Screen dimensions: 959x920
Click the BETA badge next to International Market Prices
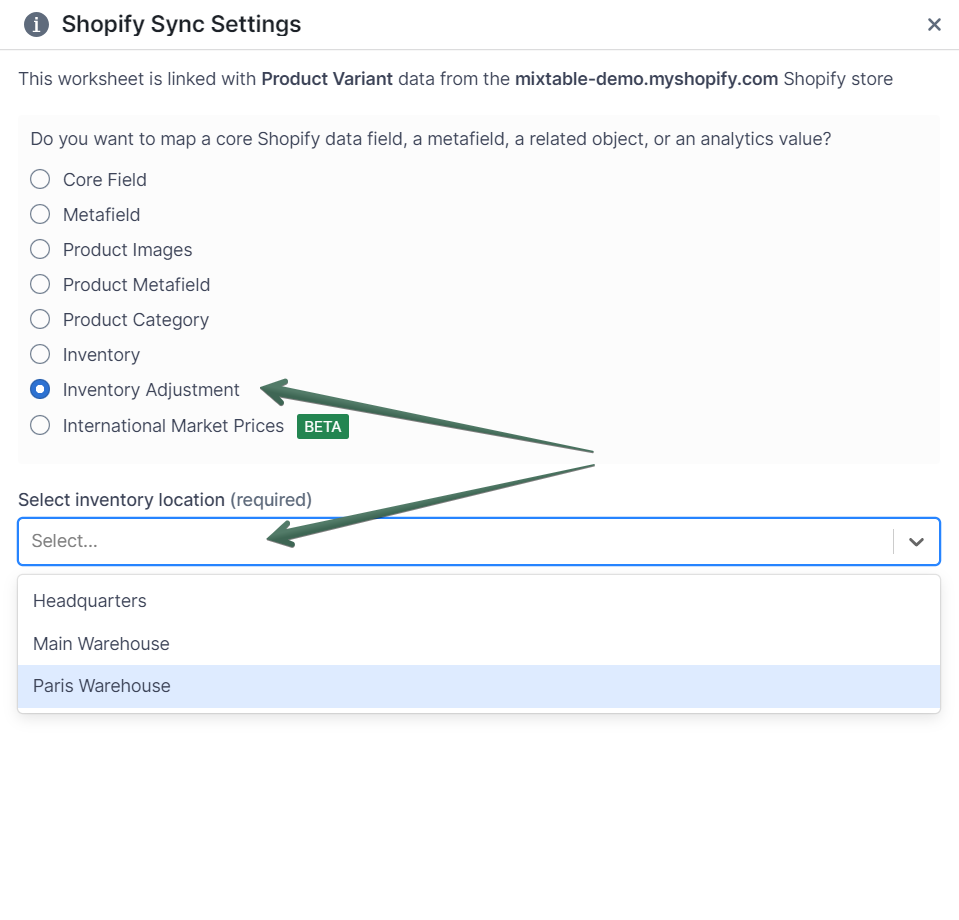(322, 426)
